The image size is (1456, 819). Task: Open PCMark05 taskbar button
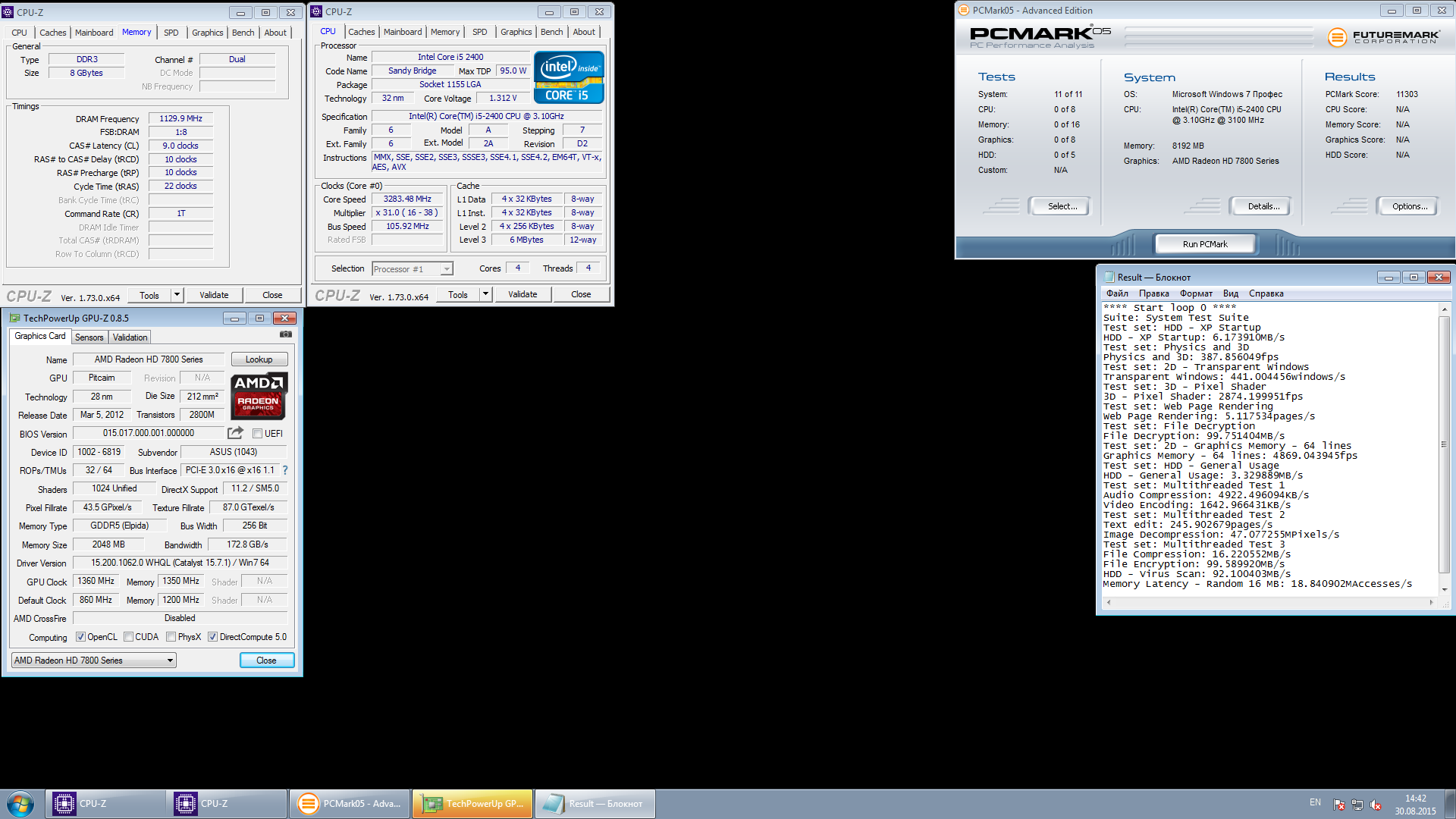coord(350,804)
